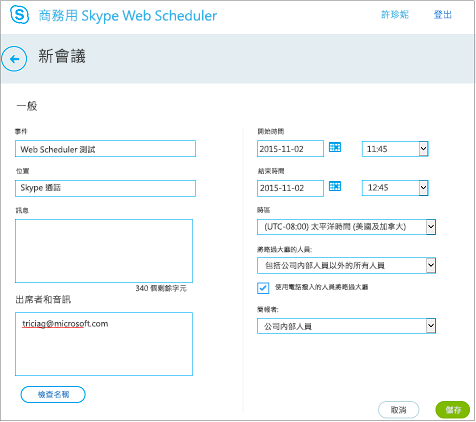The height and width of the screenshot is (422, 476).
Task: Click the 一般 section heading
Action: click(x=27, y=106)
